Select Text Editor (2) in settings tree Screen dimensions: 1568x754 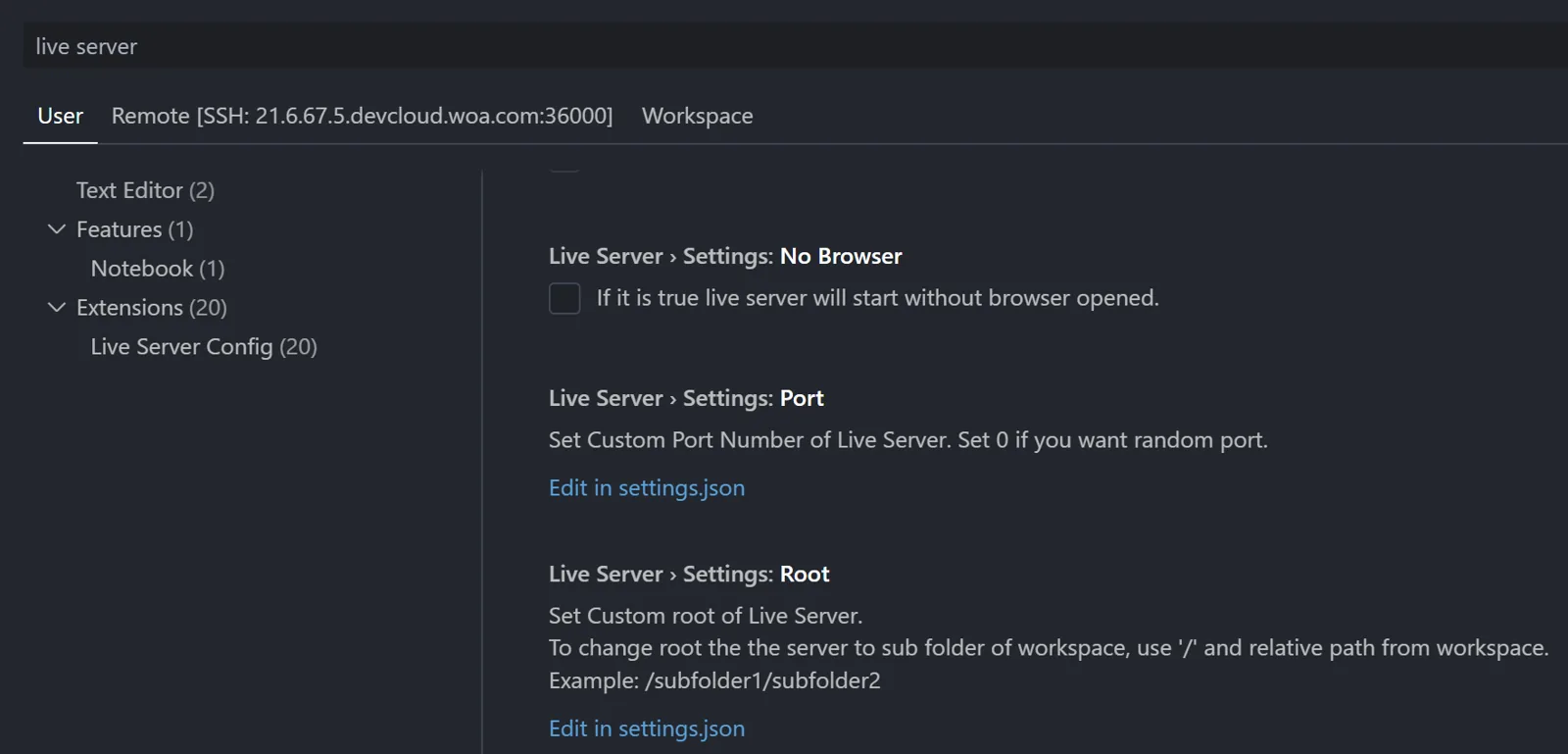[x=145, y=190]
